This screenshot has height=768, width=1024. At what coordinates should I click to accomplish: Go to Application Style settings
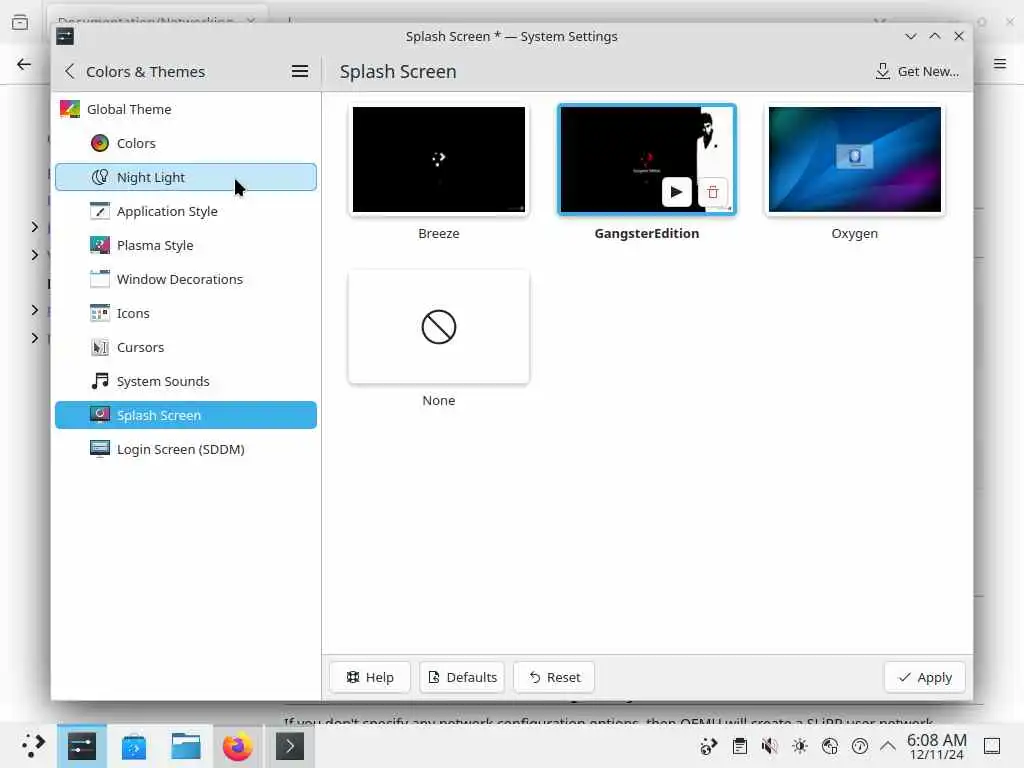pos(185,211)
